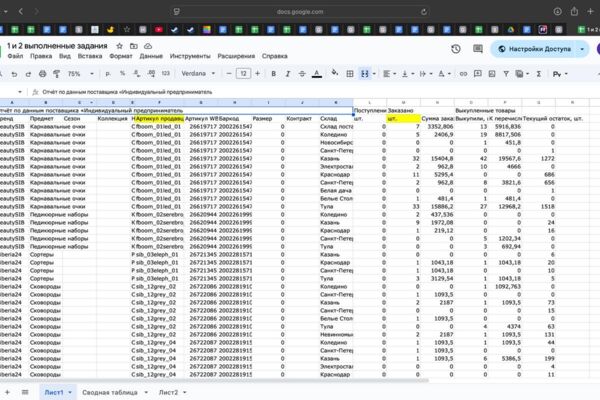Click the font size field showing 12
This screenshot has height=400, width=600.
coord(243,73)
